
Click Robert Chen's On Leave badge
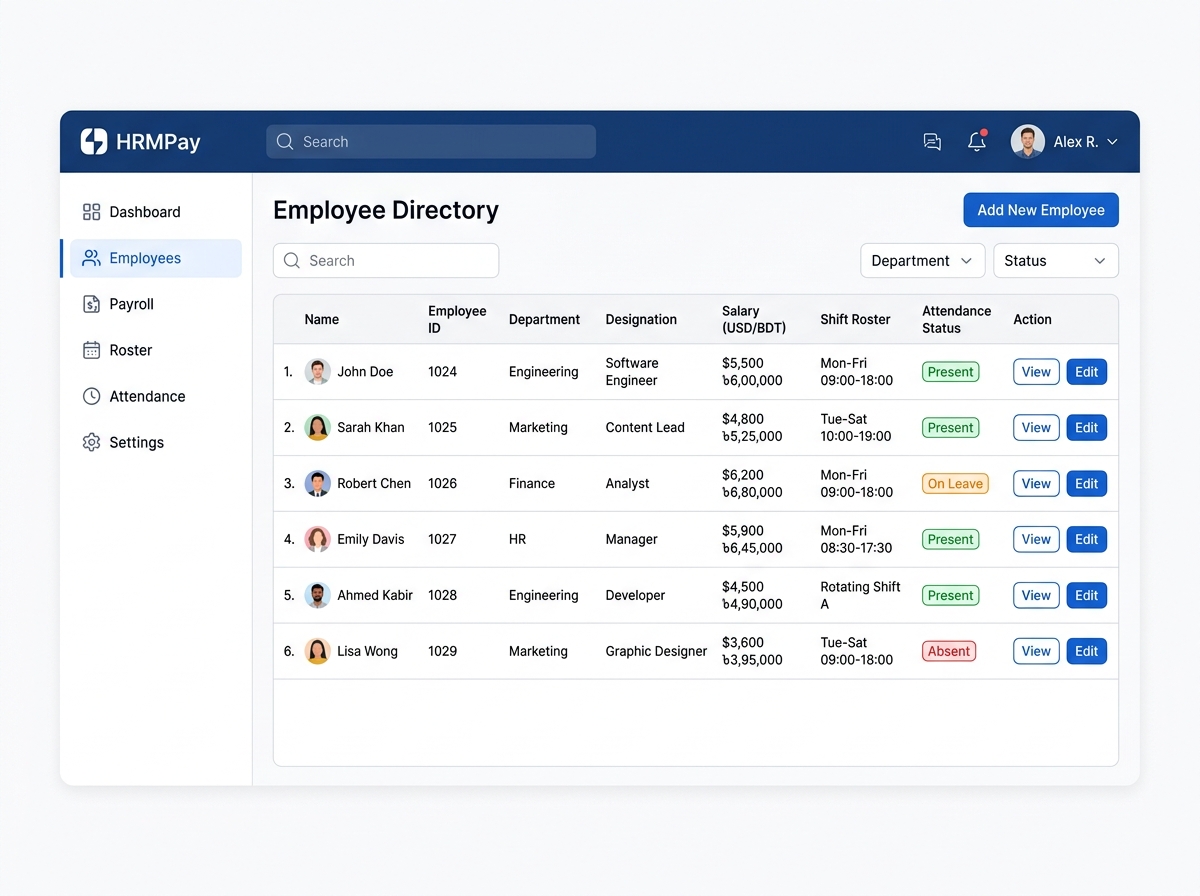coord(955,484)
